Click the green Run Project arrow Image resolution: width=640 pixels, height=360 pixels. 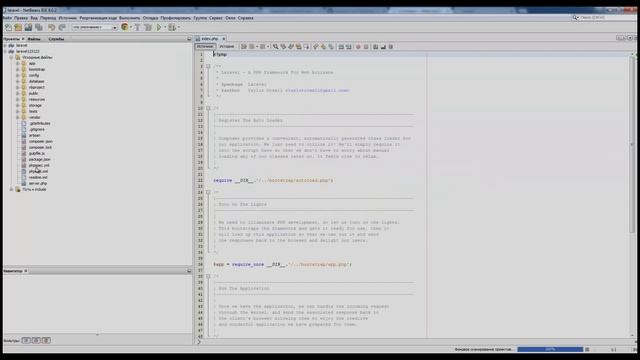pyautogui.click(x=159, y=27)
